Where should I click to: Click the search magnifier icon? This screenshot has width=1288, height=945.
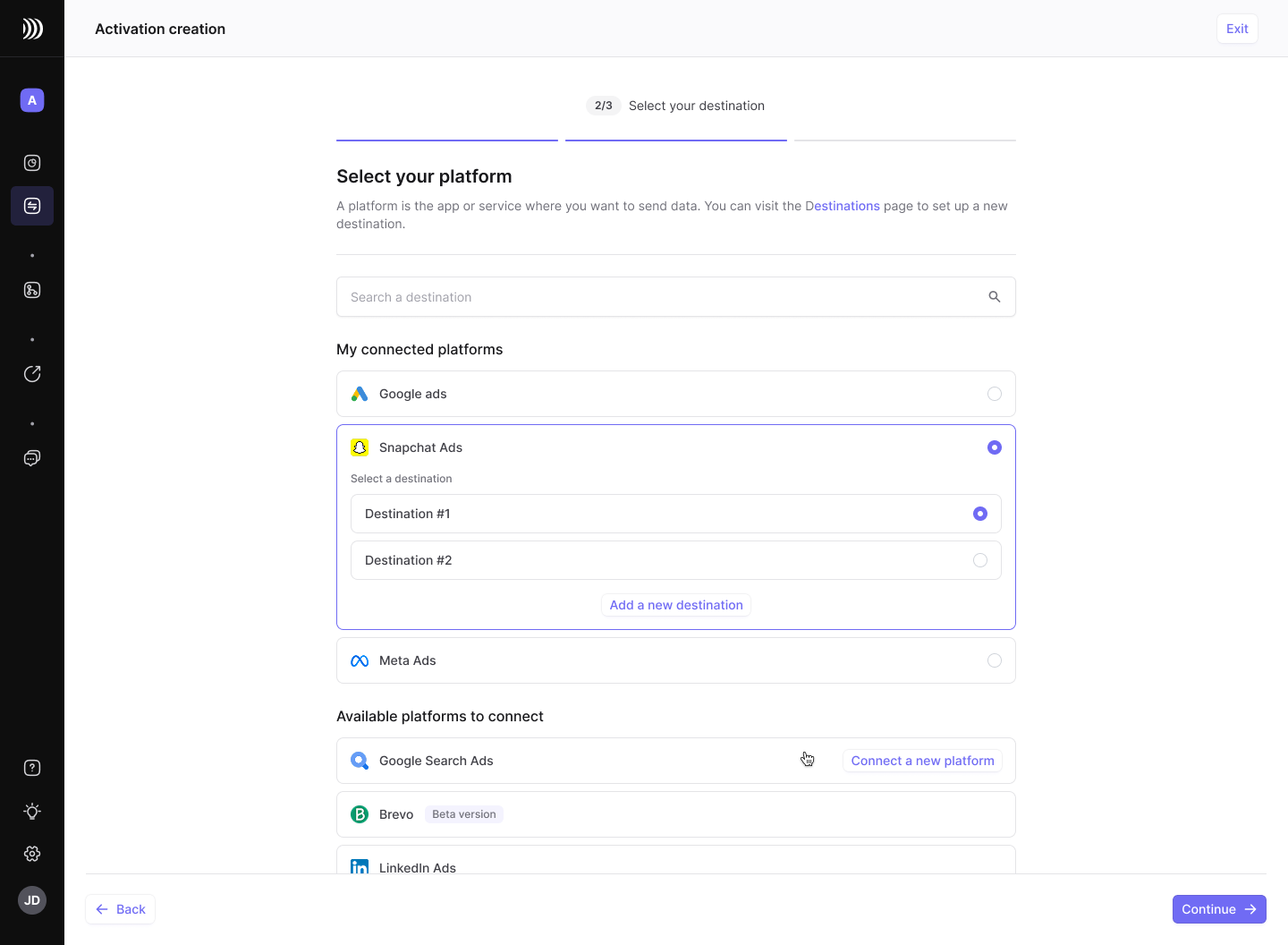pyautogui.click(x=994, y=297)
